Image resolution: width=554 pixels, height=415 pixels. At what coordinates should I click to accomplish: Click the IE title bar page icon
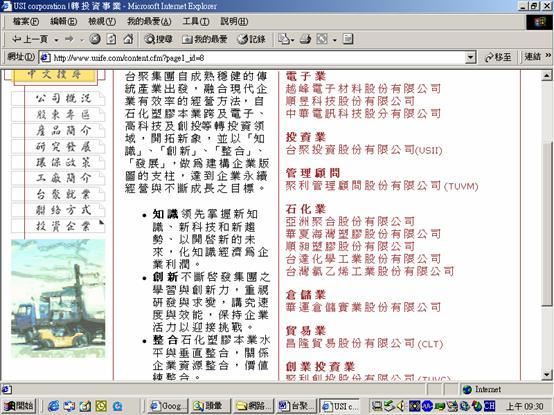6,6
